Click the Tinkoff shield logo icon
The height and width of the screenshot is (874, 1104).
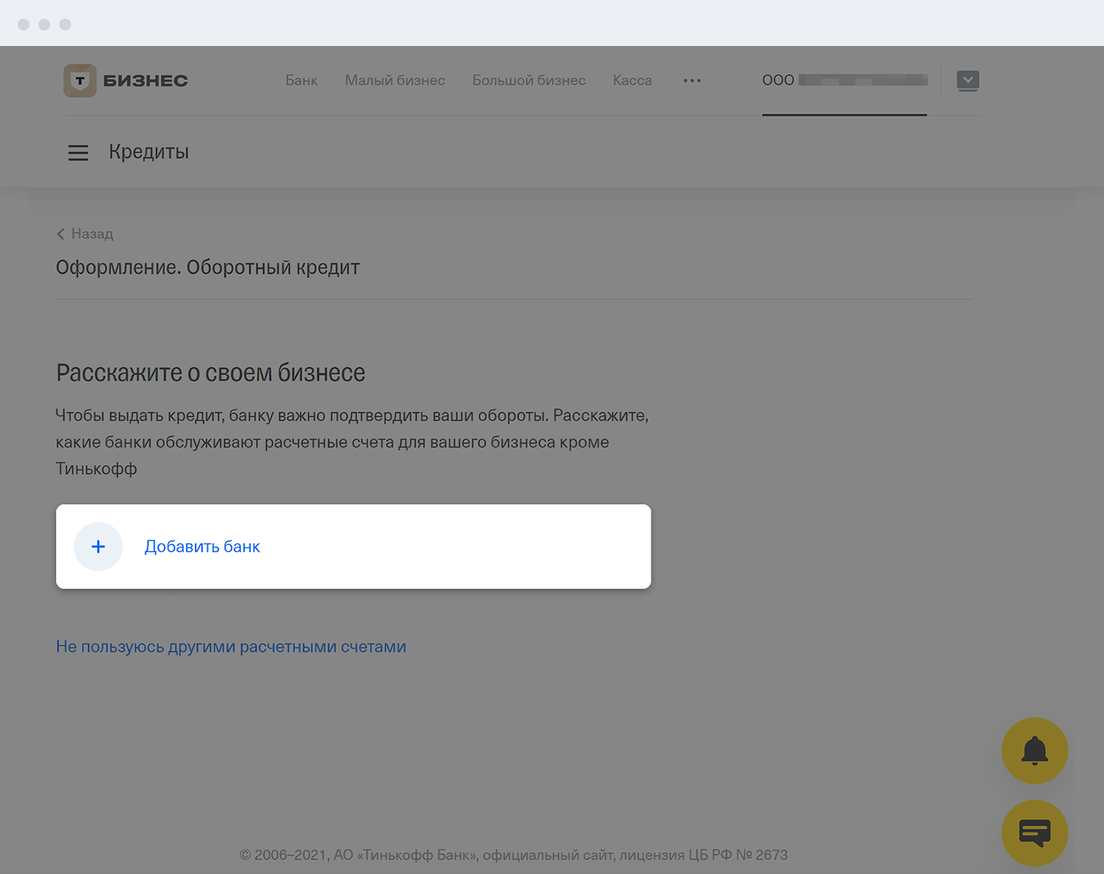click(x=80, y=81)
